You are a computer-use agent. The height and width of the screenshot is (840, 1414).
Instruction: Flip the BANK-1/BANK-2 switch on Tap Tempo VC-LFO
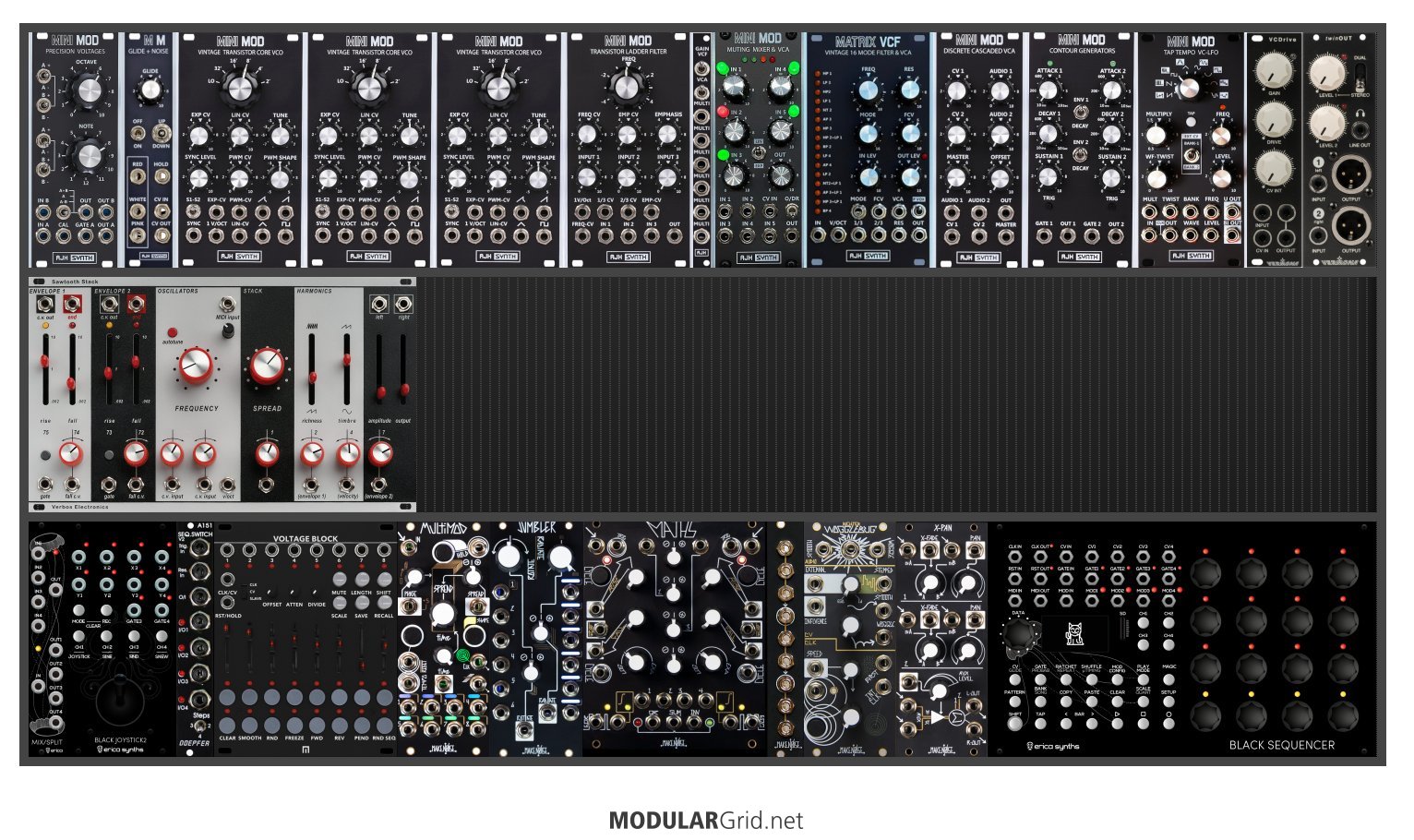tap(1191, 154)
